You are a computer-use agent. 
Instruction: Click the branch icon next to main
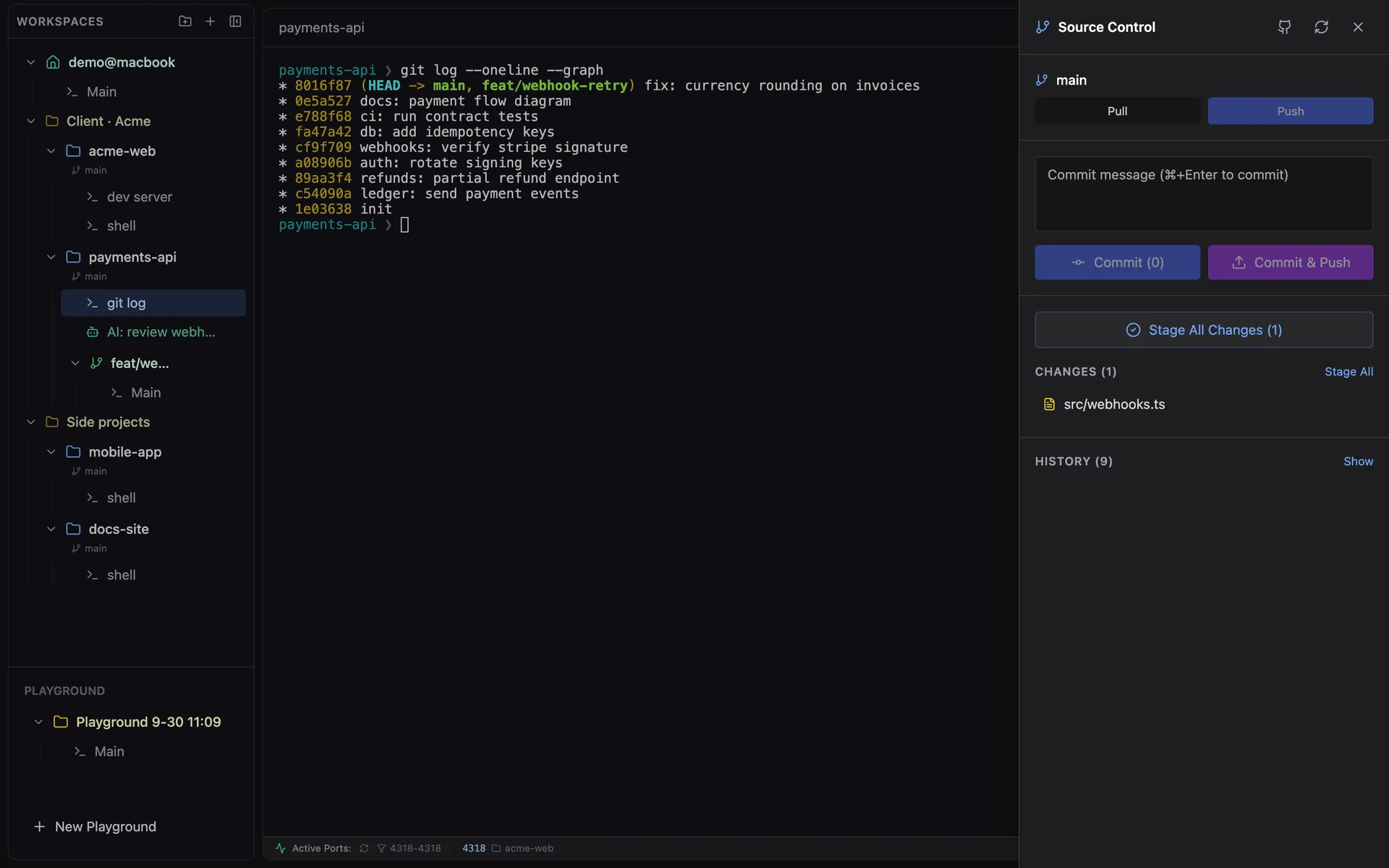pos(1042,80)
